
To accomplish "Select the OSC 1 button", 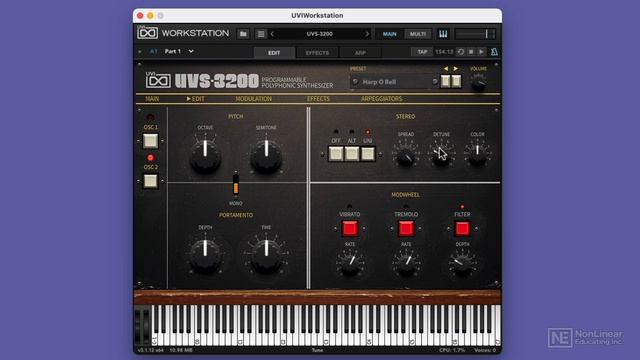I will 150,141.
